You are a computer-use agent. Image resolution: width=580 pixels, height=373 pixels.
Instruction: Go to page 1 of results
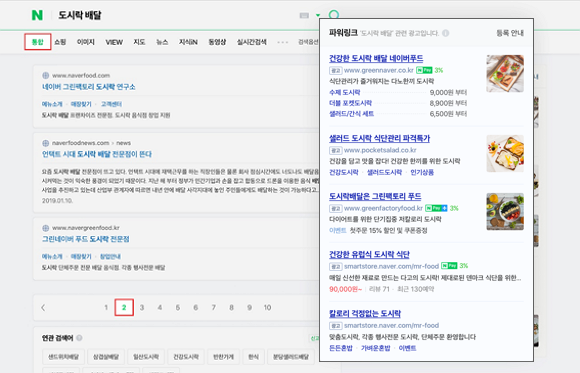(106, 308)
